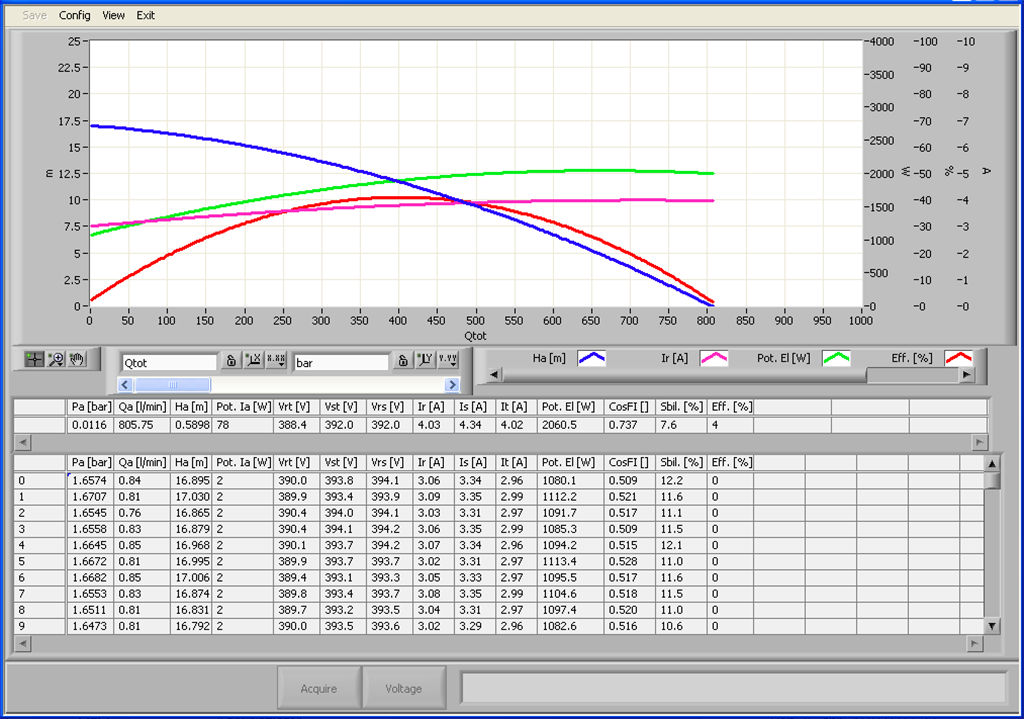The height and width of the screenshot is (719, 1024).
Task: Toggle the Qtot axis scale lock
Action: click(230, 362)
